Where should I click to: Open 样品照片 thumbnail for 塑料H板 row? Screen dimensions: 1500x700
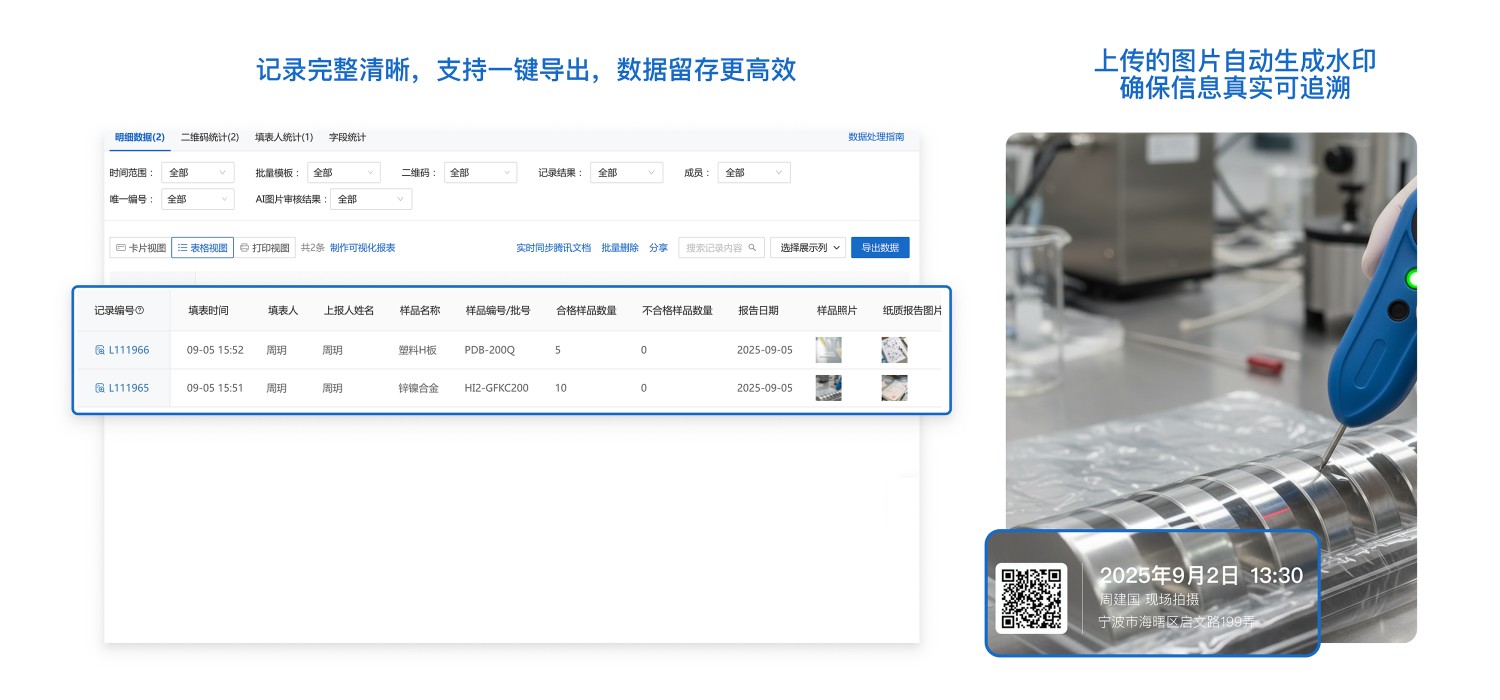coord(829,350)
